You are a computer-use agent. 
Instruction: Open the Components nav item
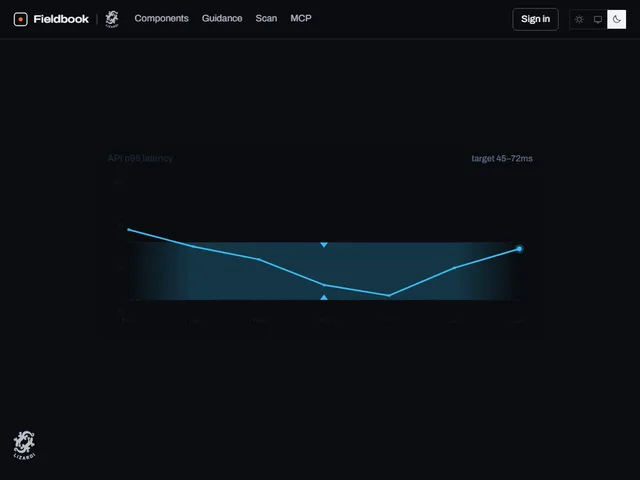pyautogui.click(x=161, y=18)
